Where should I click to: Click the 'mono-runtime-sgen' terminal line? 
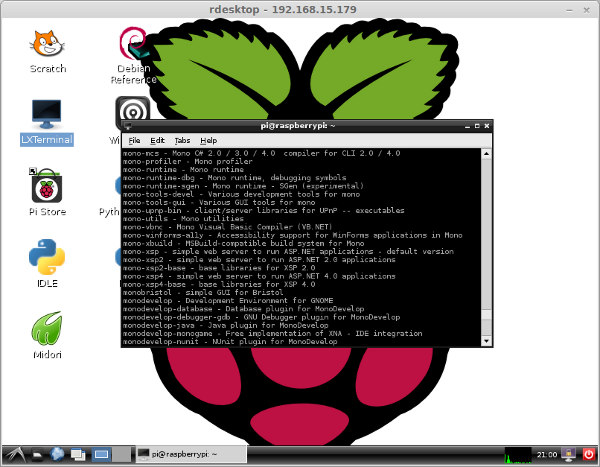[243, 186]
